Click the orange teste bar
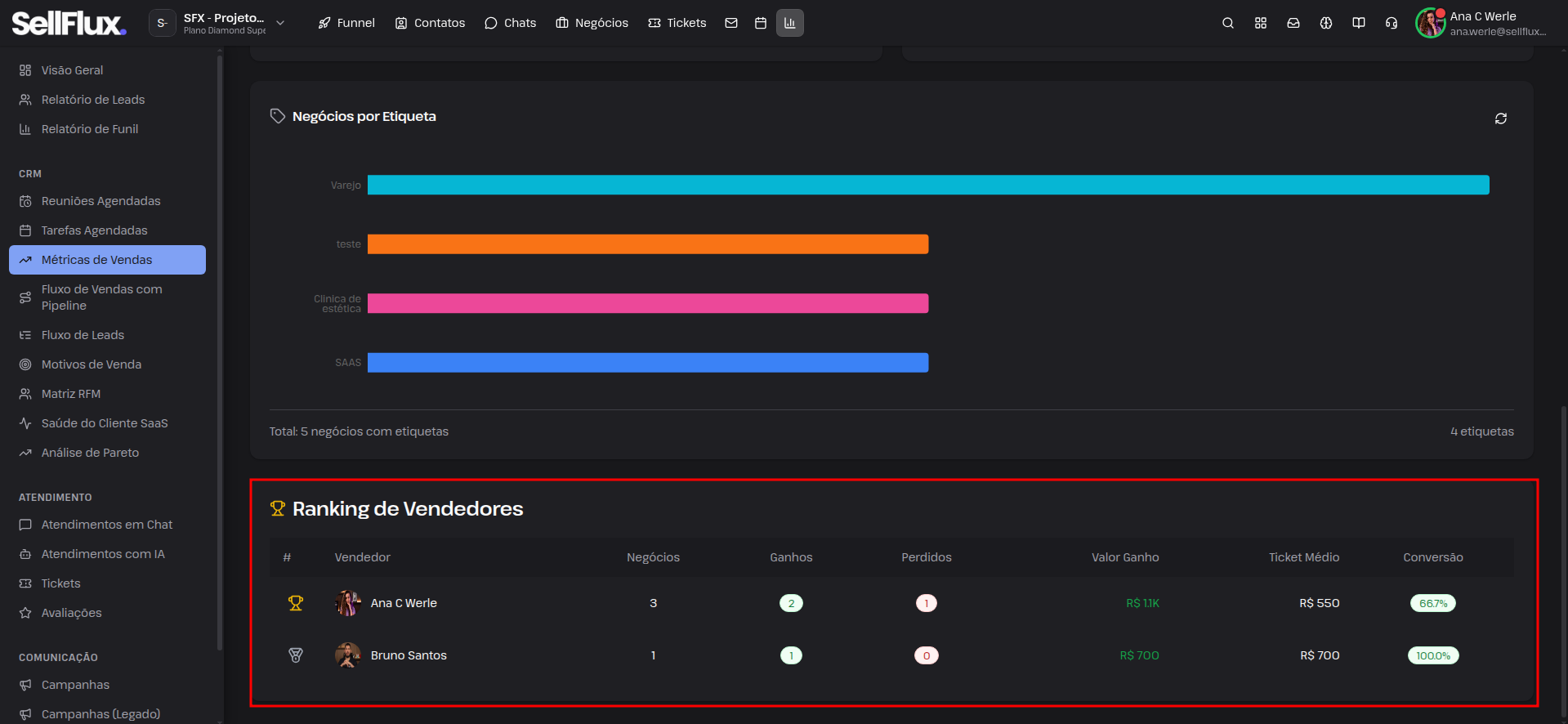Viewport: 1568px width, 724px height. (x=648, y=244)
